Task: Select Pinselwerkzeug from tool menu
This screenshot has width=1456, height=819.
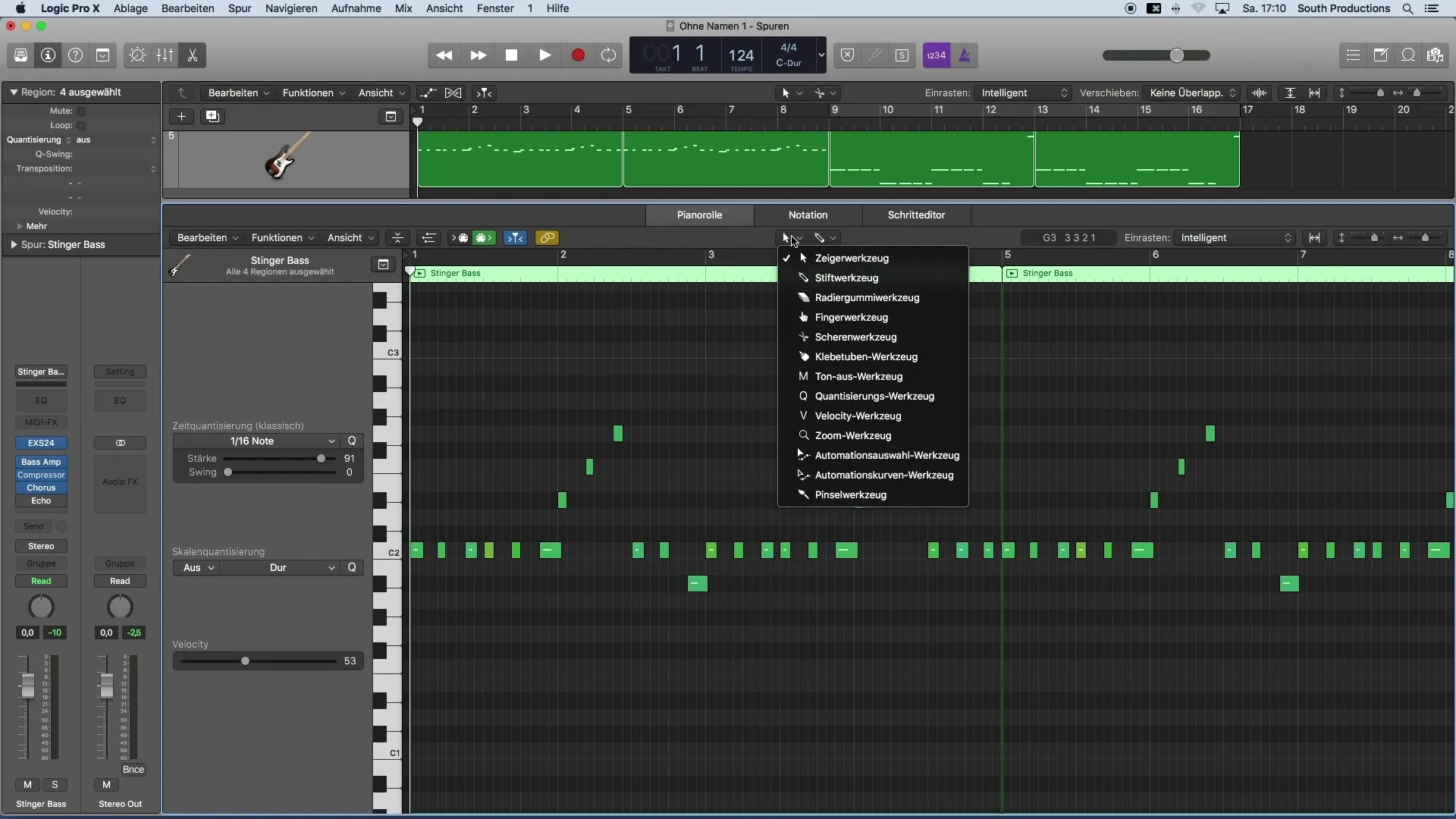Action: pos(873,494)
